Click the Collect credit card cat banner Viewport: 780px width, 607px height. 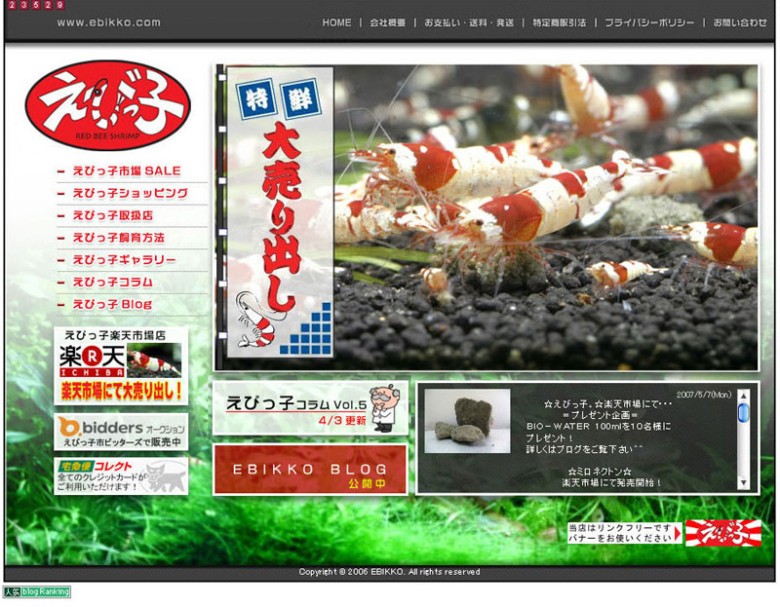point(121,476)
